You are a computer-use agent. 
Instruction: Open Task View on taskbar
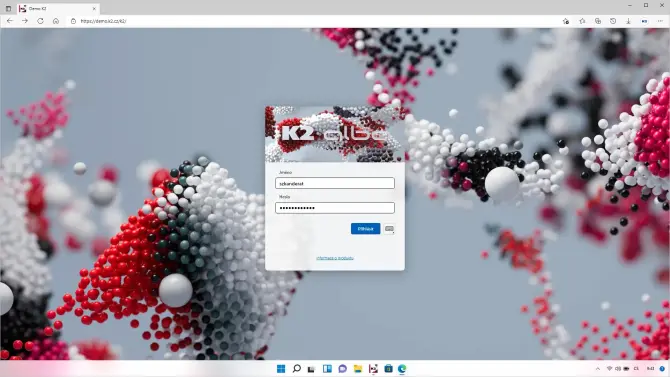pyautogui.click(x=311, y=368)
